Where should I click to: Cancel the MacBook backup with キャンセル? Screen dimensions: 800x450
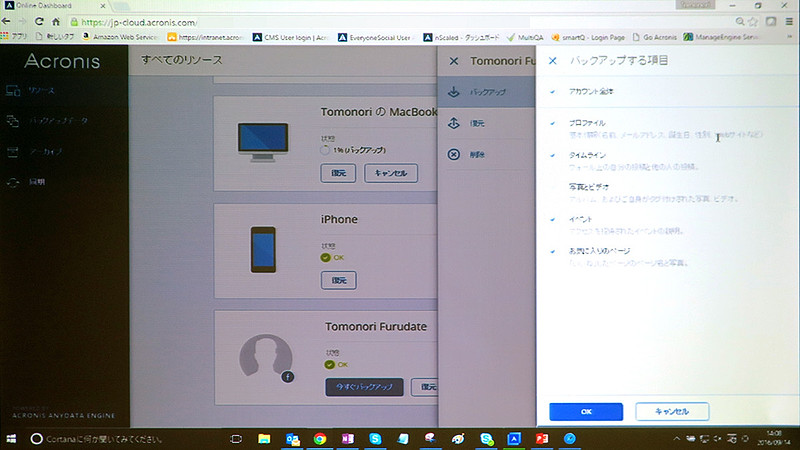point(391,173)
